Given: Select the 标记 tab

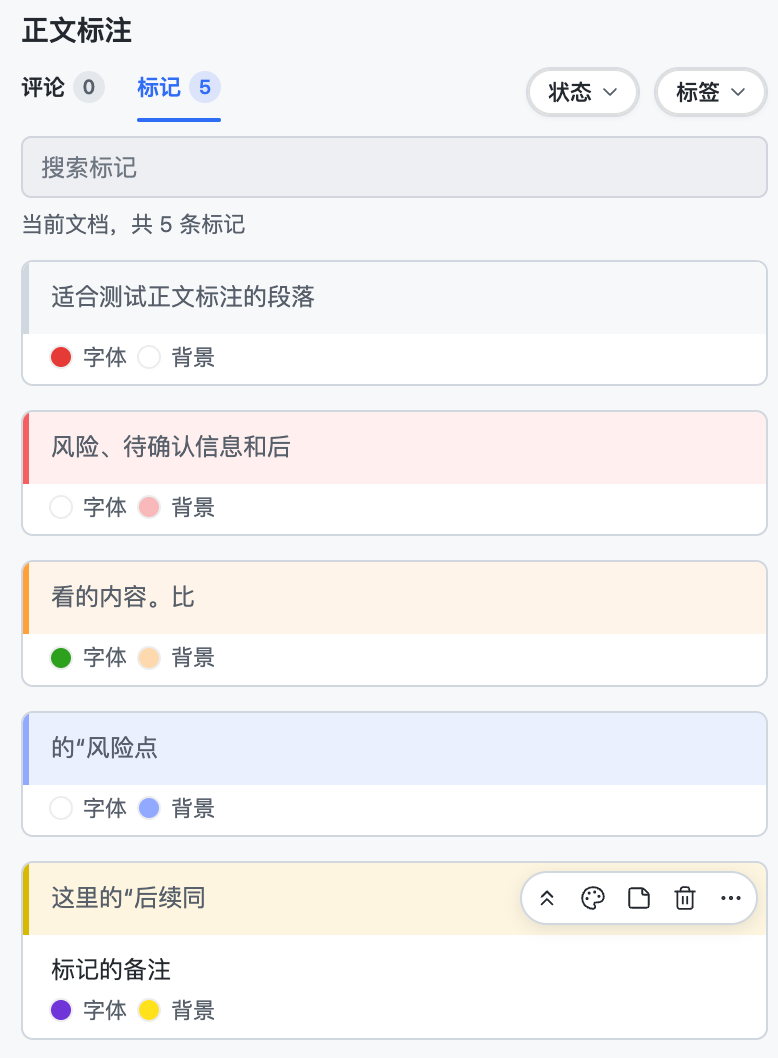Looking at the screenshot, I should 159,87.
